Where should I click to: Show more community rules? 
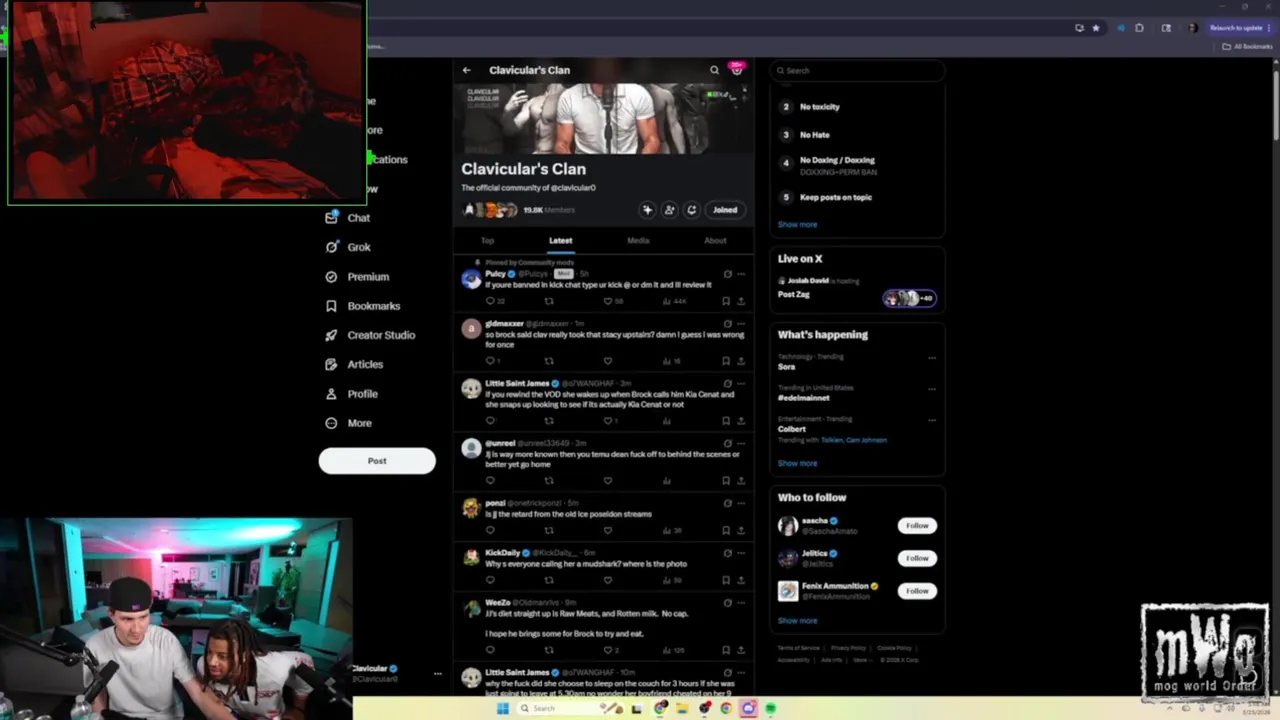tap(797, 225)
